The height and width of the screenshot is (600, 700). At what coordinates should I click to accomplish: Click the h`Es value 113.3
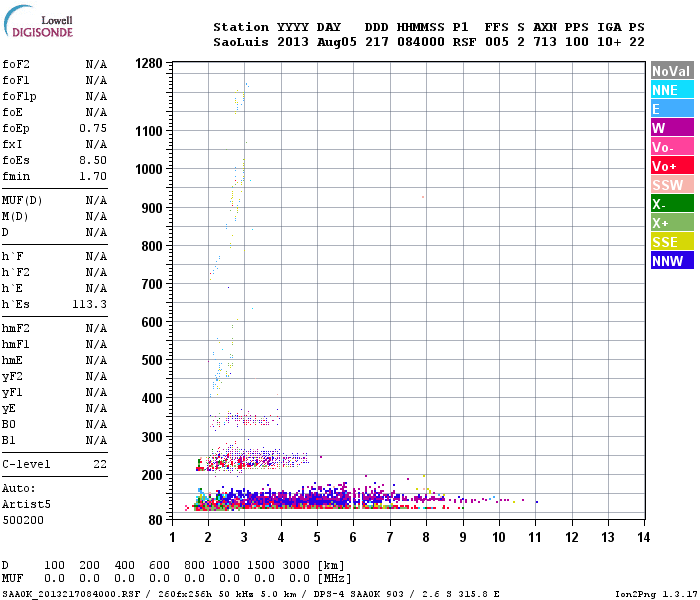[x=90, y=304]
